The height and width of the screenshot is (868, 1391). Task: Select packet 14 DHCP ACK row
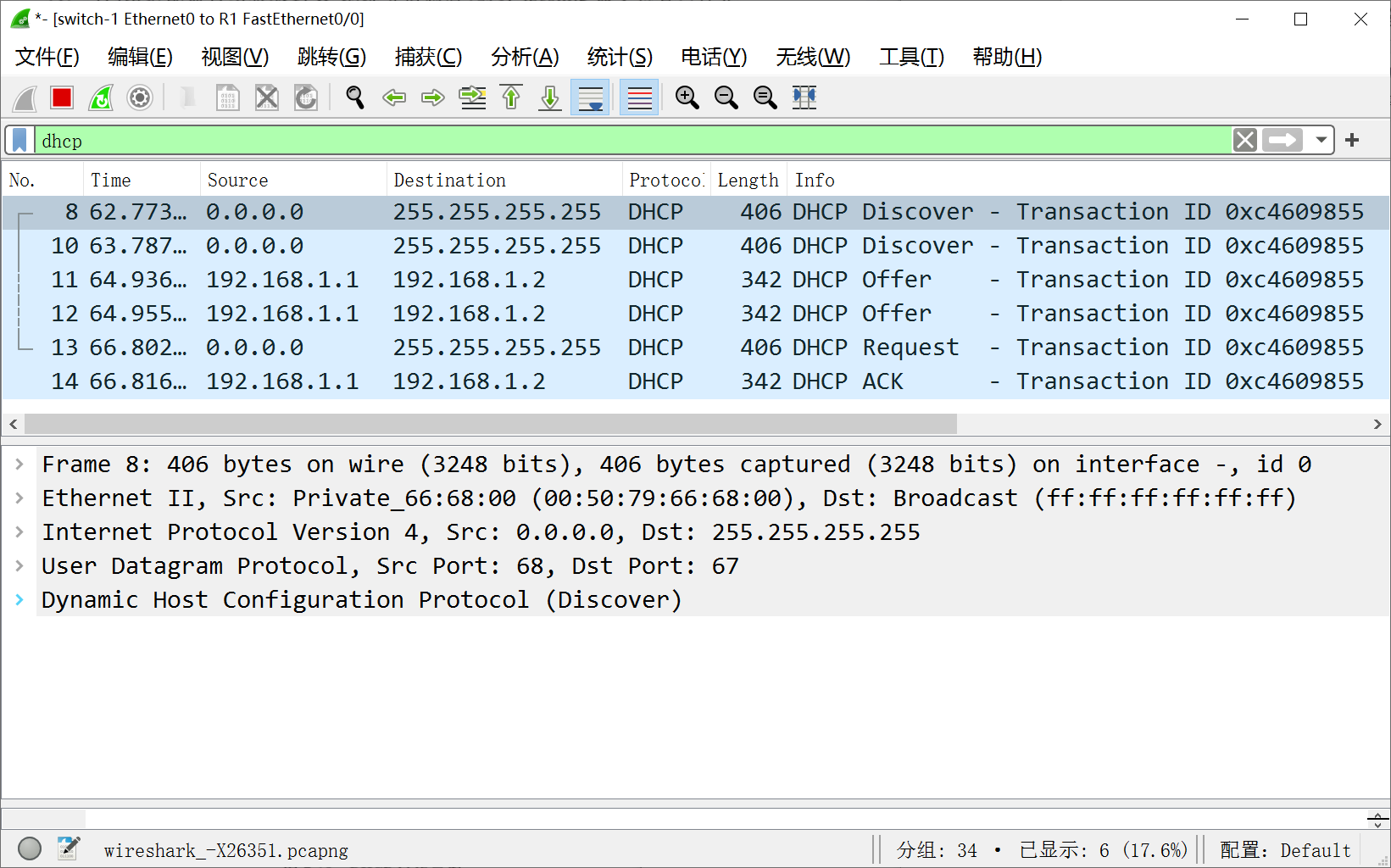coord(695,381)
